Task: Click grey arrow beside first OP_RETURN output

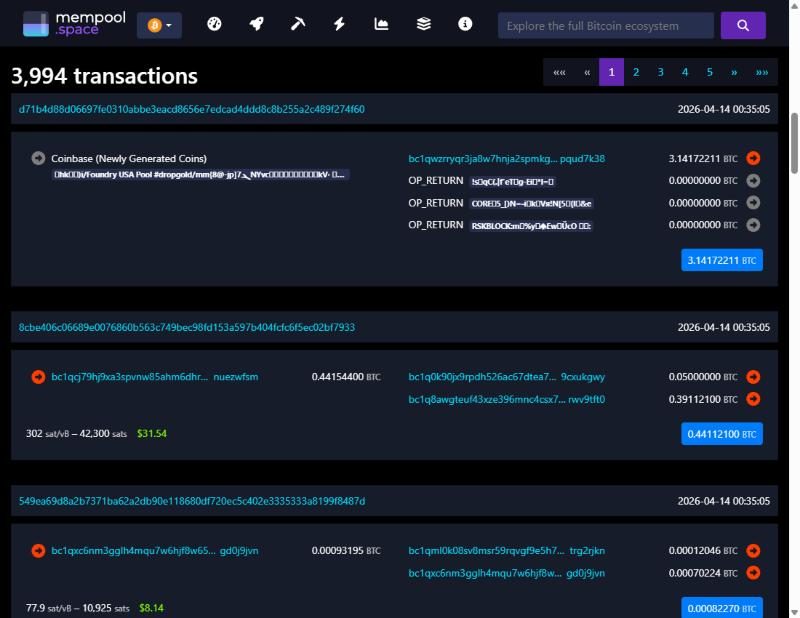Action: 753,181
